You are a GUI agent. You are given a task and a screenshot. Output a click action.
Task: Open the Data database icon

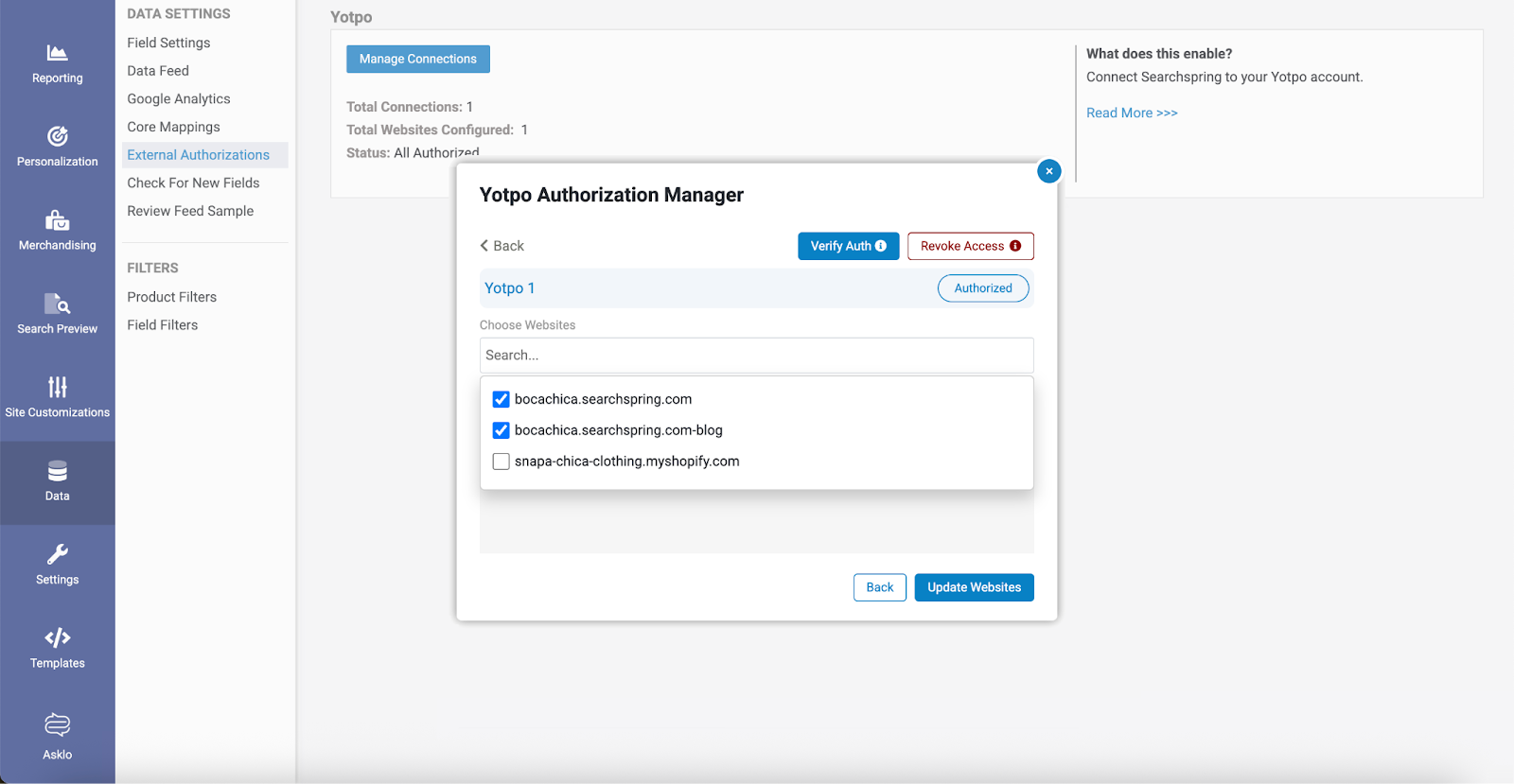[x=57, y=471]
